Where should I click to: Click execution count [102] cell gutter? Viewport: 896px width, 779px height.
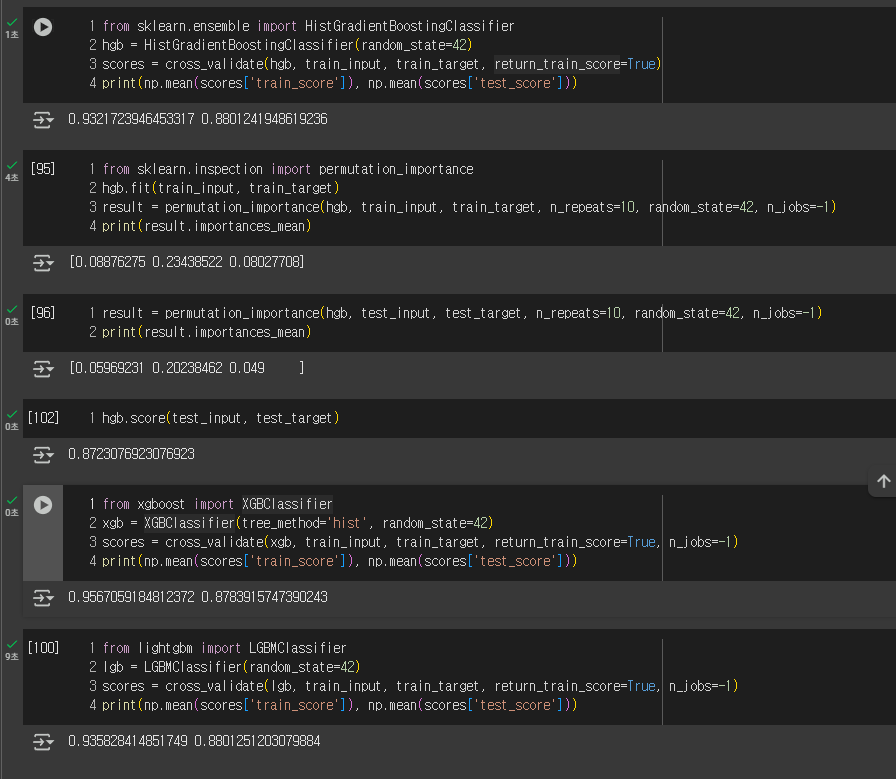point(43,418)
